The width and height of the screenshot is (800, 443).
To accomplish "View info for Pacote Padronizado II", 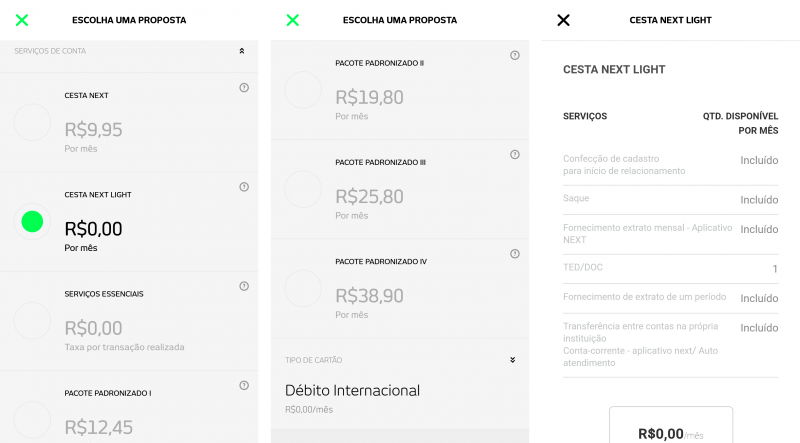I will tap(515, 55).
